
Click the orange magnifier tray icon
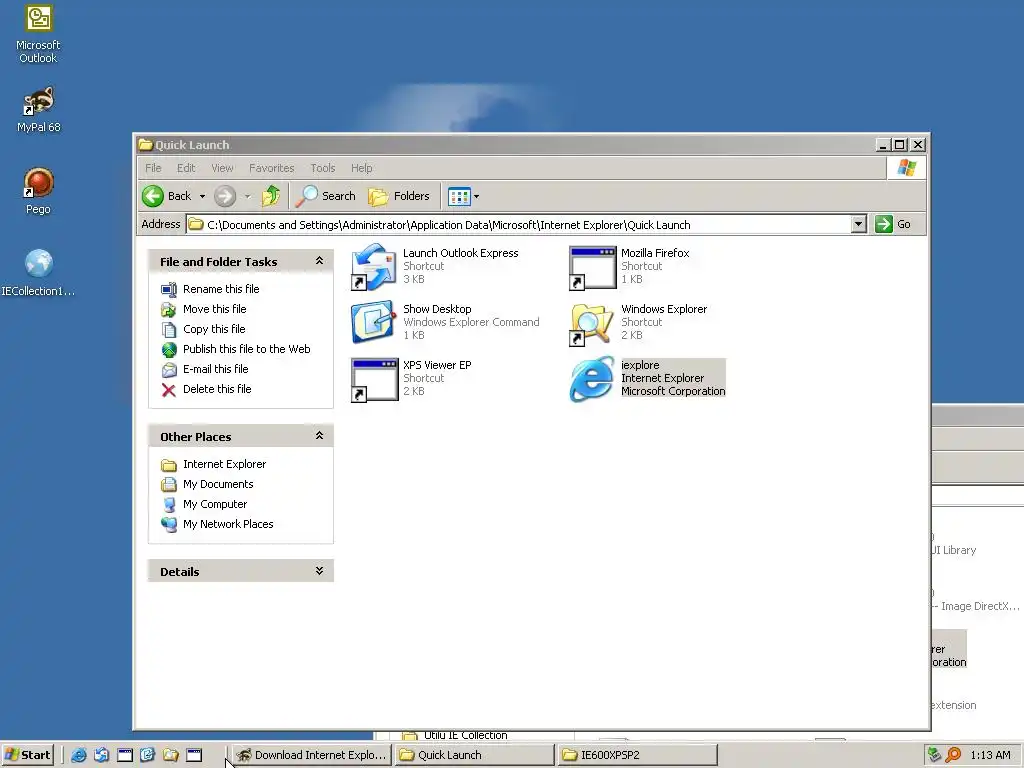[x=953, y=755]
